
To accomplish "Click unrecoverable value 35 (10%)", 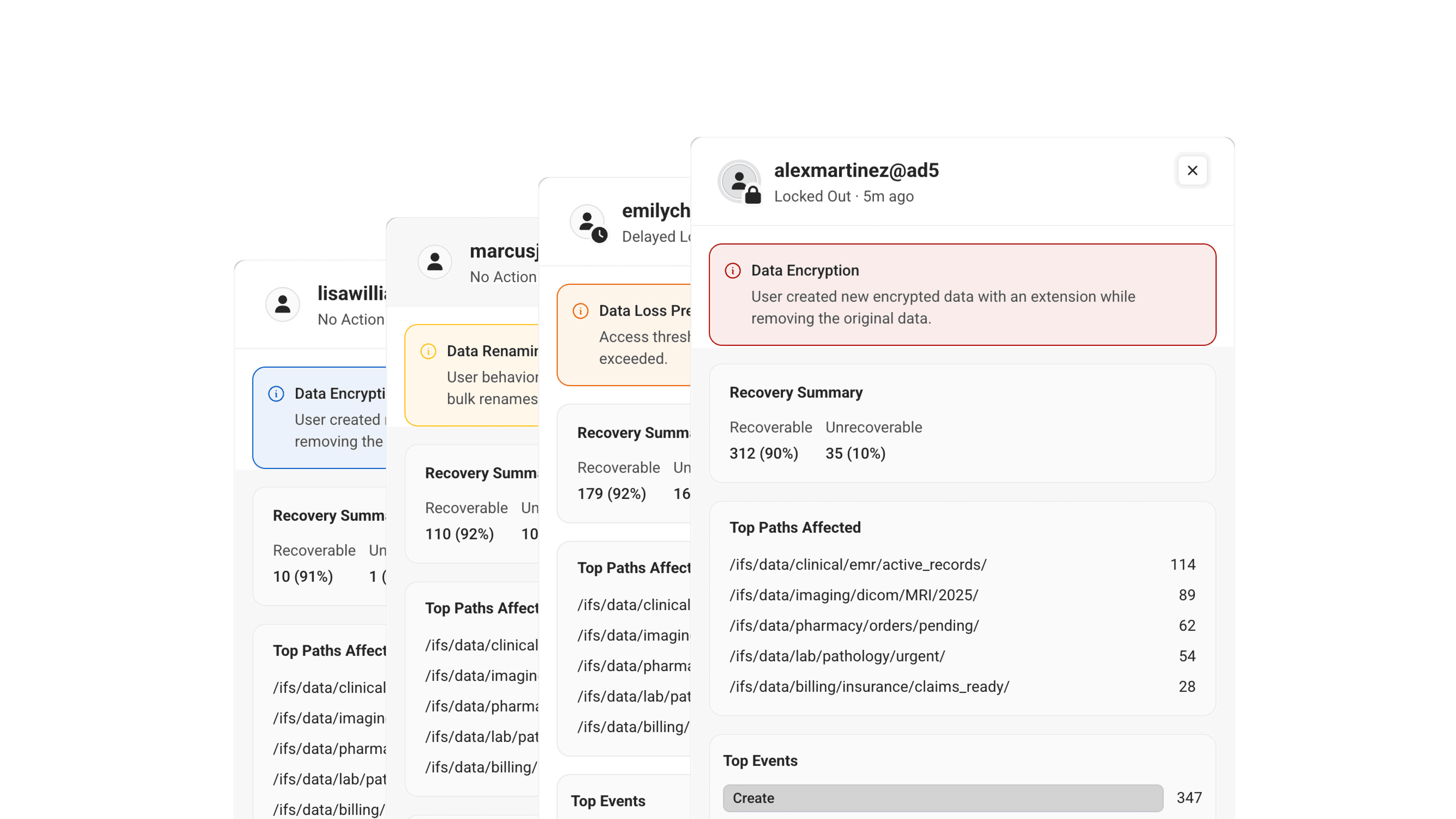I will pyautogui.click(x=855, y=453).
